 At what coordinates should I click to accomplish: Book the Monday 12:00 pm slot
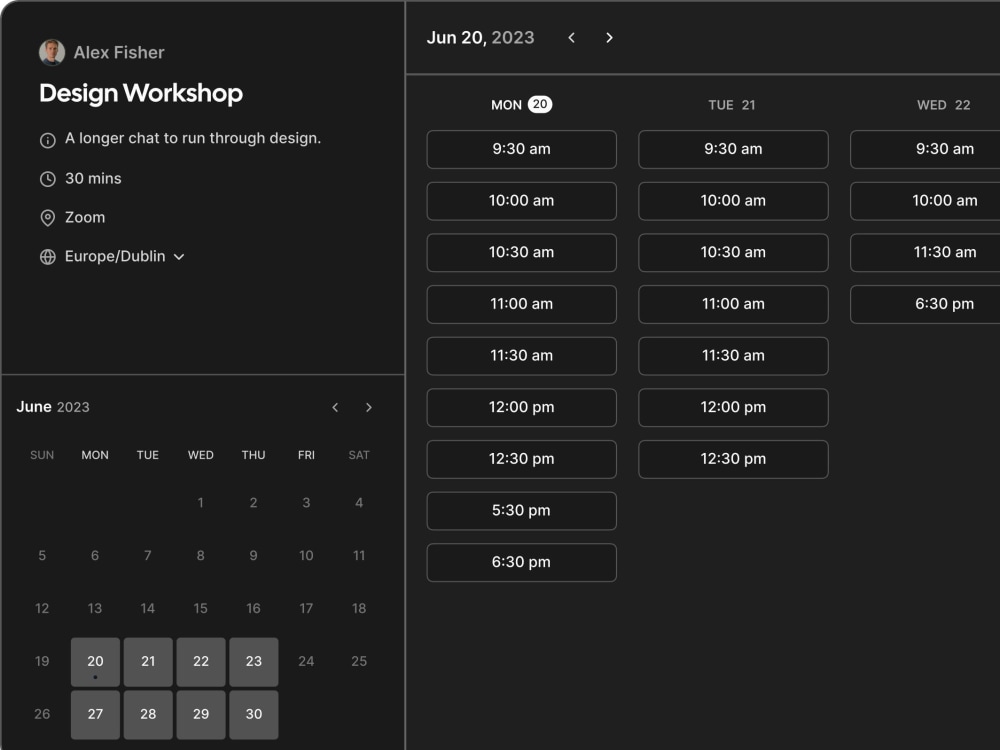pyautogui.click(x=522, y=408)
